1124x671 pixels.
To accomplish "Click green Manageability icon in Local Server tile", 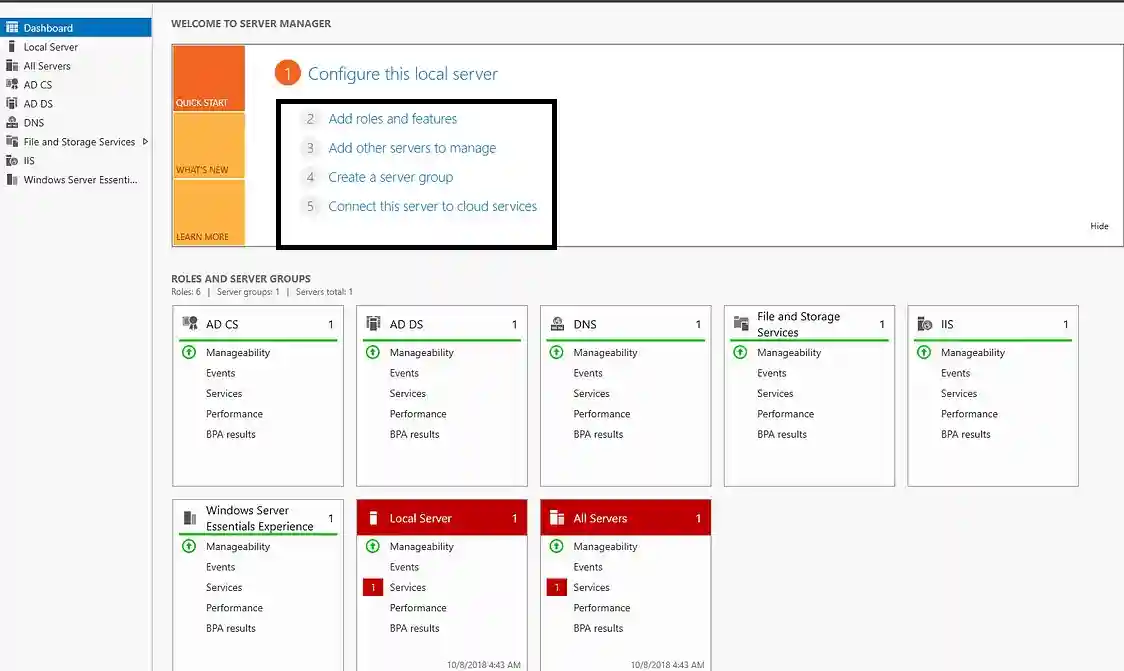I will [x=373, y=546].
